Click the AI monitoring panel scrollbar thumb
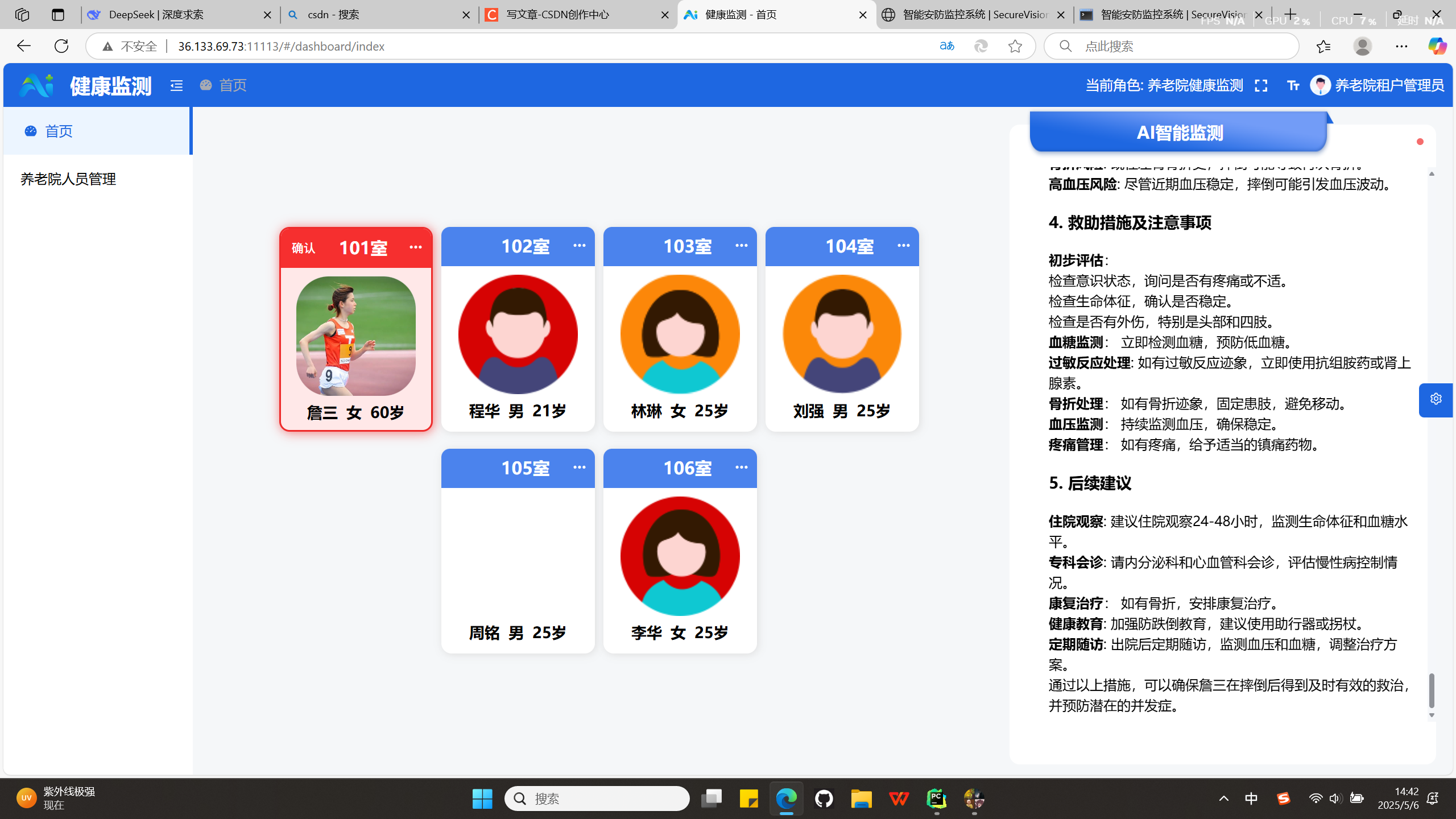 (x=1432, y=689)
